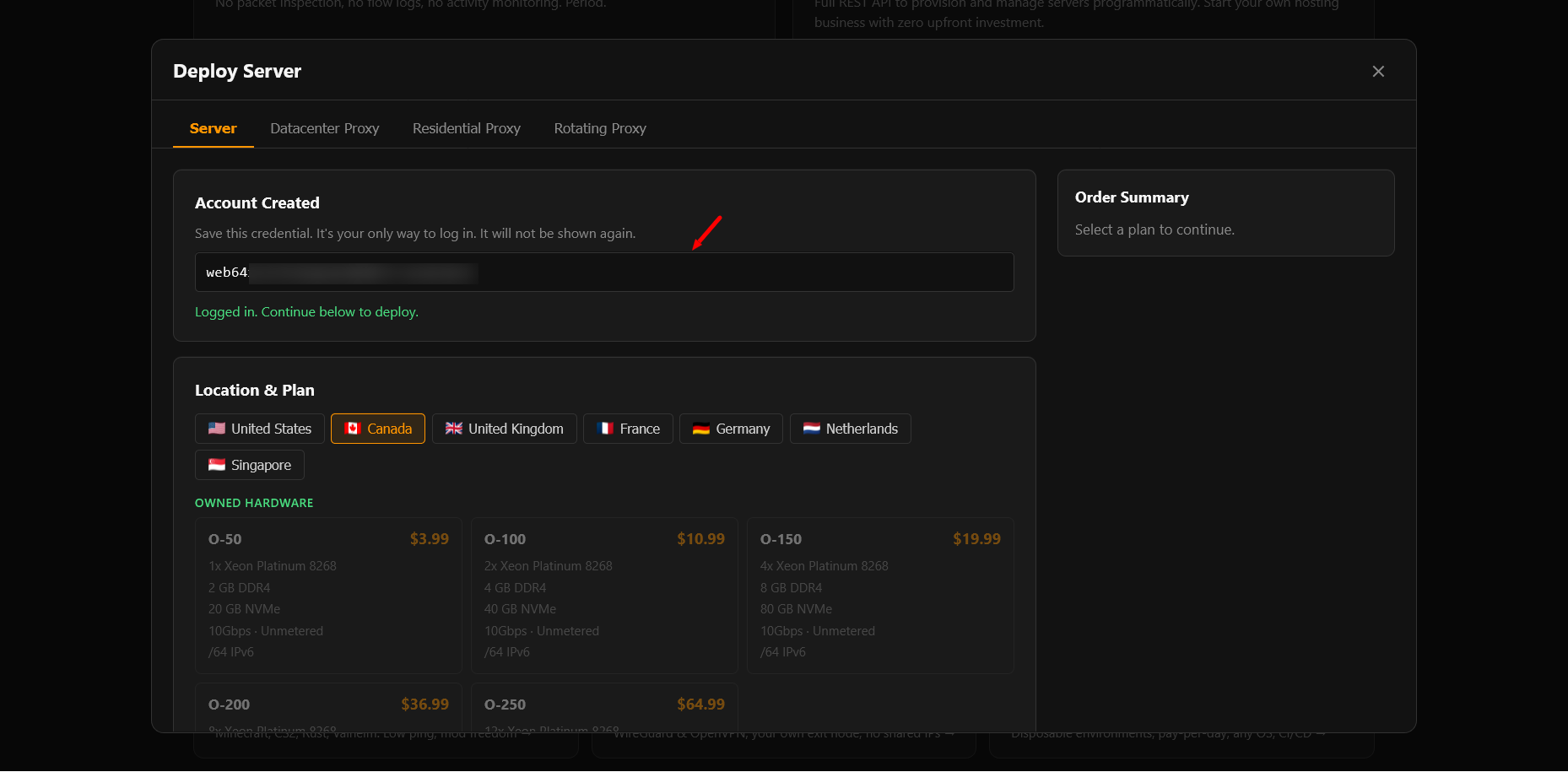Click '80 GB NVMe' in O-150 card
The width and height of the screenshot is (1568, 772).
pyautogui.click(x=797, y=609)
